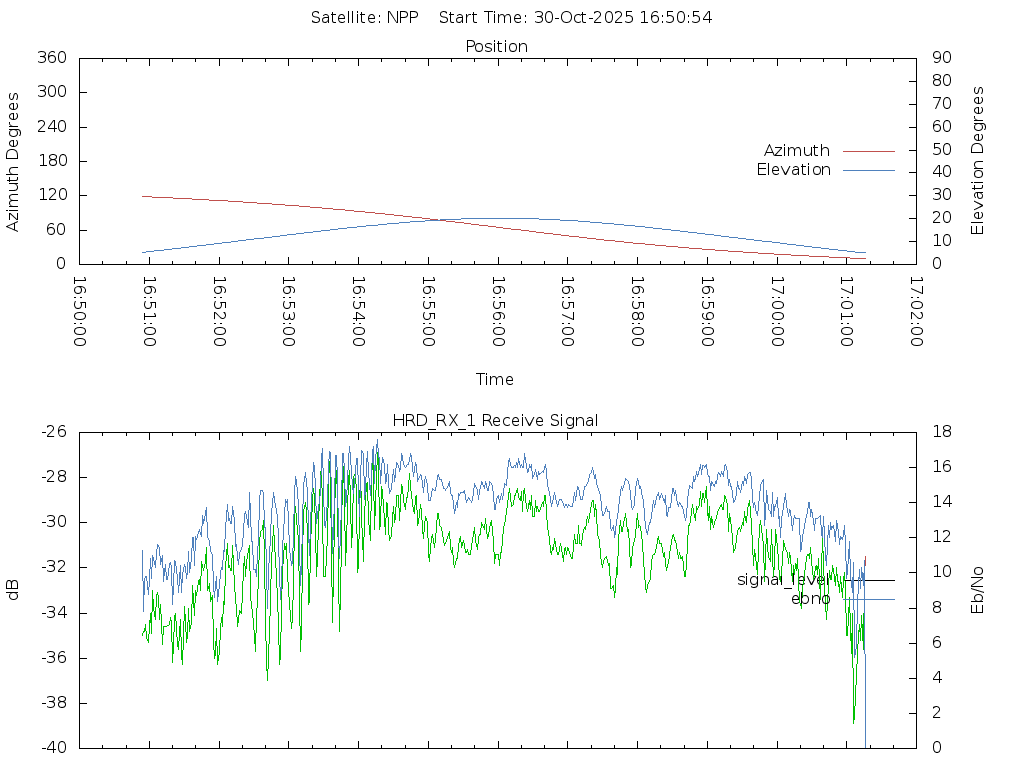Click the 17:01:00 time tick label
Viewport: 1024px width, 768px height.
tap(846, 312)
